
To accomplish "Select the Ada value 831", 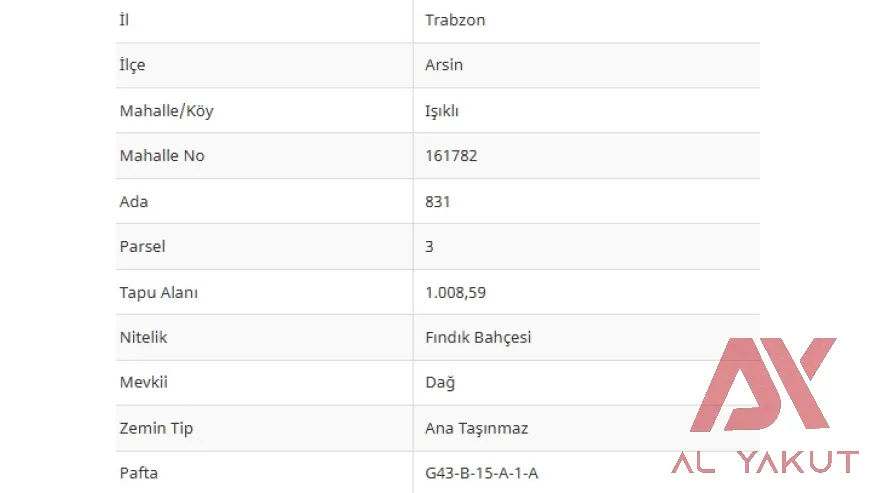I will point(438,201).
